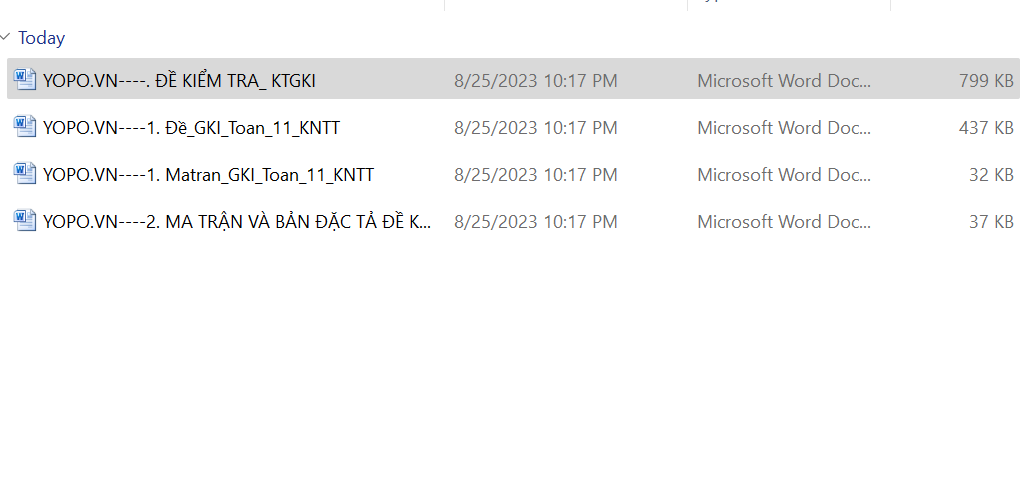Click Word icon of MA TRẬN VÀ BẢN ĐẶC TẢ file
The image size is (1020, 492).
click(25, 221)
